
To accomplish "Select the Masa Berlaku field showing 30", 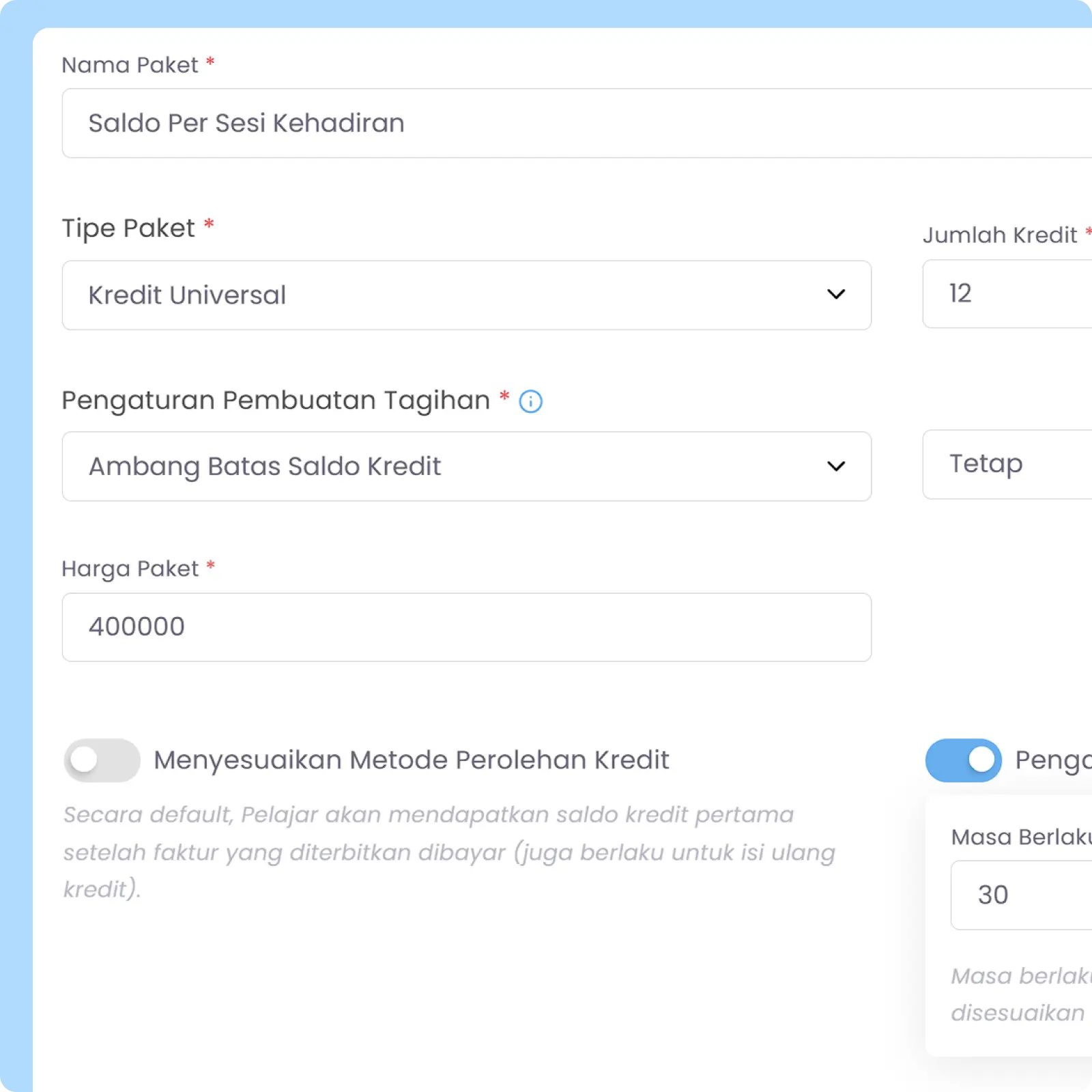I will [x=1022, y=895].
